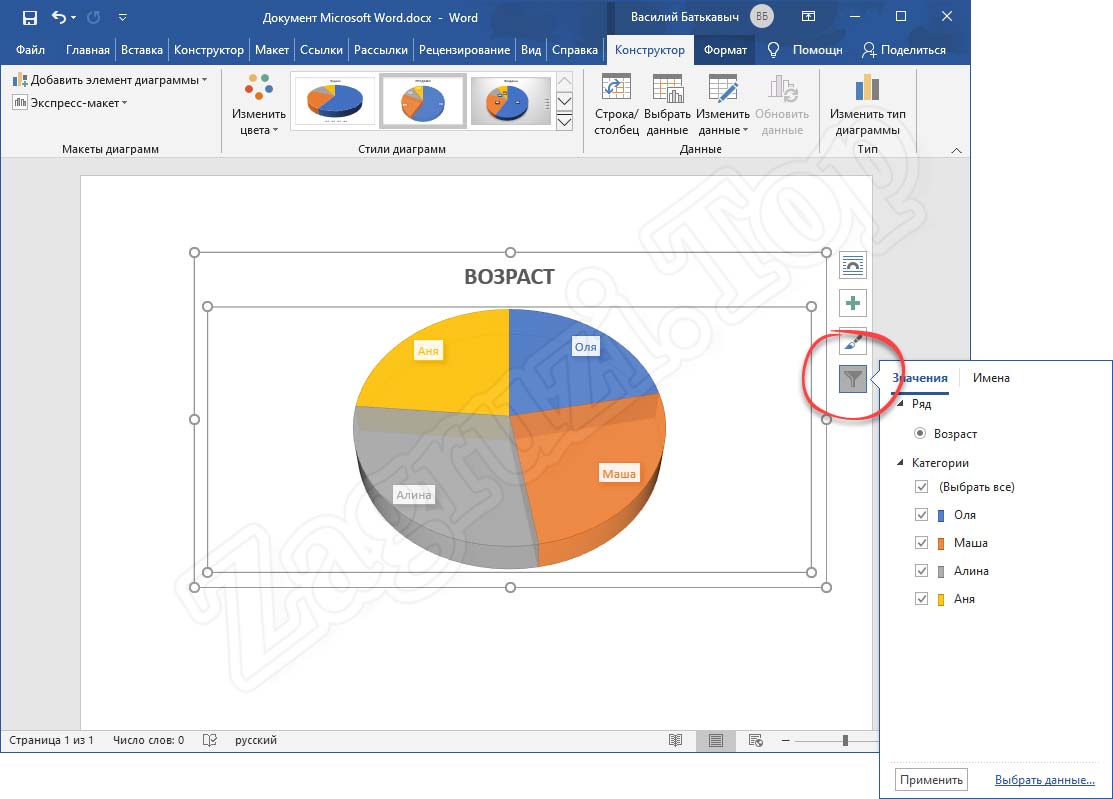The width and height of the screenshot is (1113, 799).
Task: Click the Undo arrow icon
Action: 58,17
